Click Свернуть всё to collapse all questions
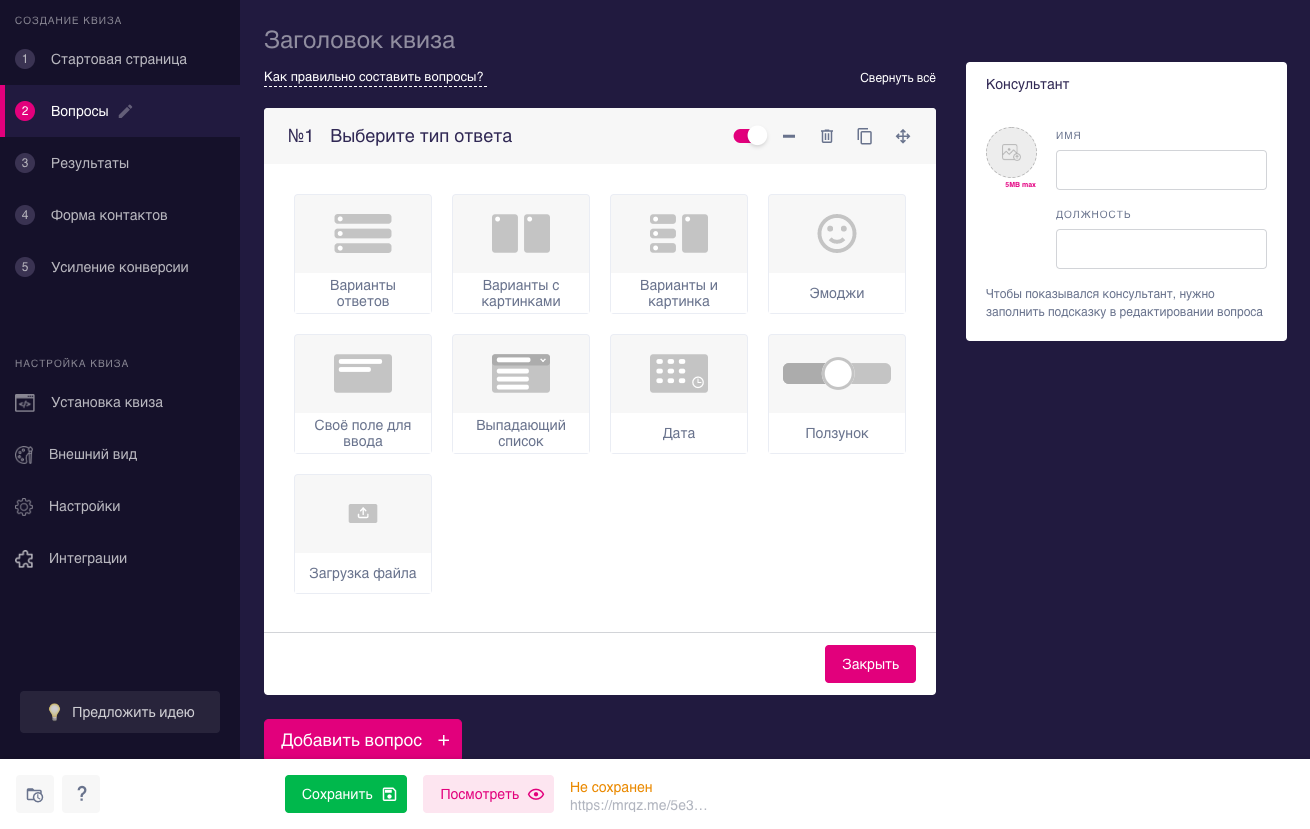The height and width of the screenshot is (829, 1310). [897, 78]
